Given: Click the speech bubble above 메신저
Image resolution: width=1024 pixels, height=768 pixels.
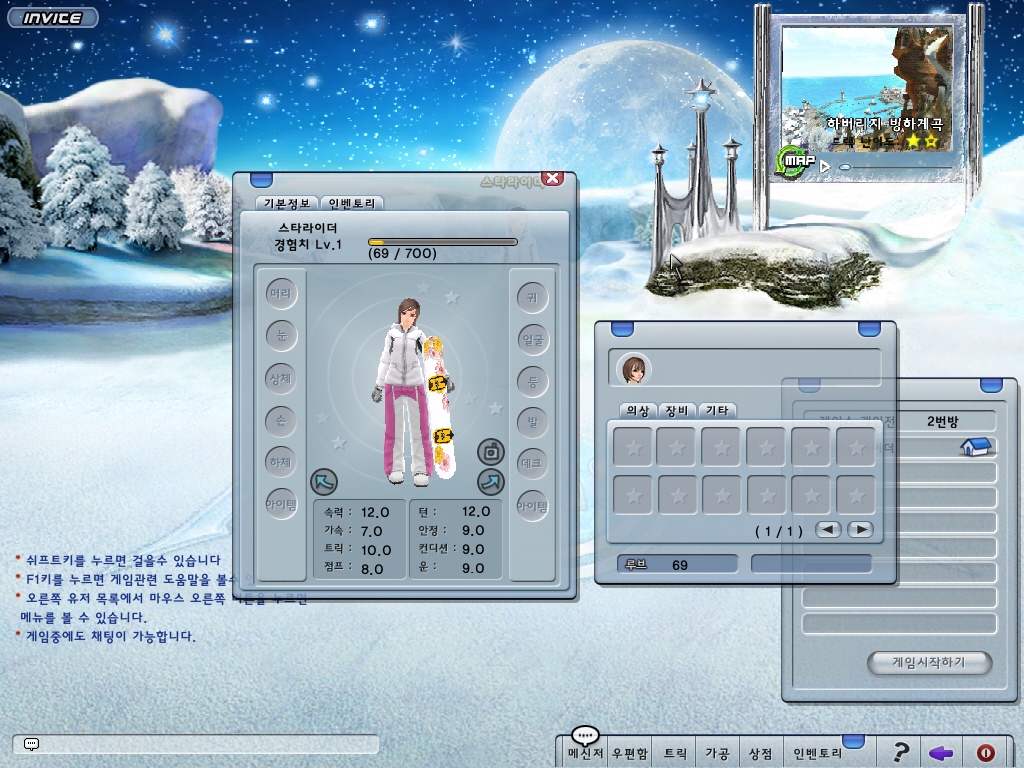Looking at the screenshot, I should click(x=584, y=735).
